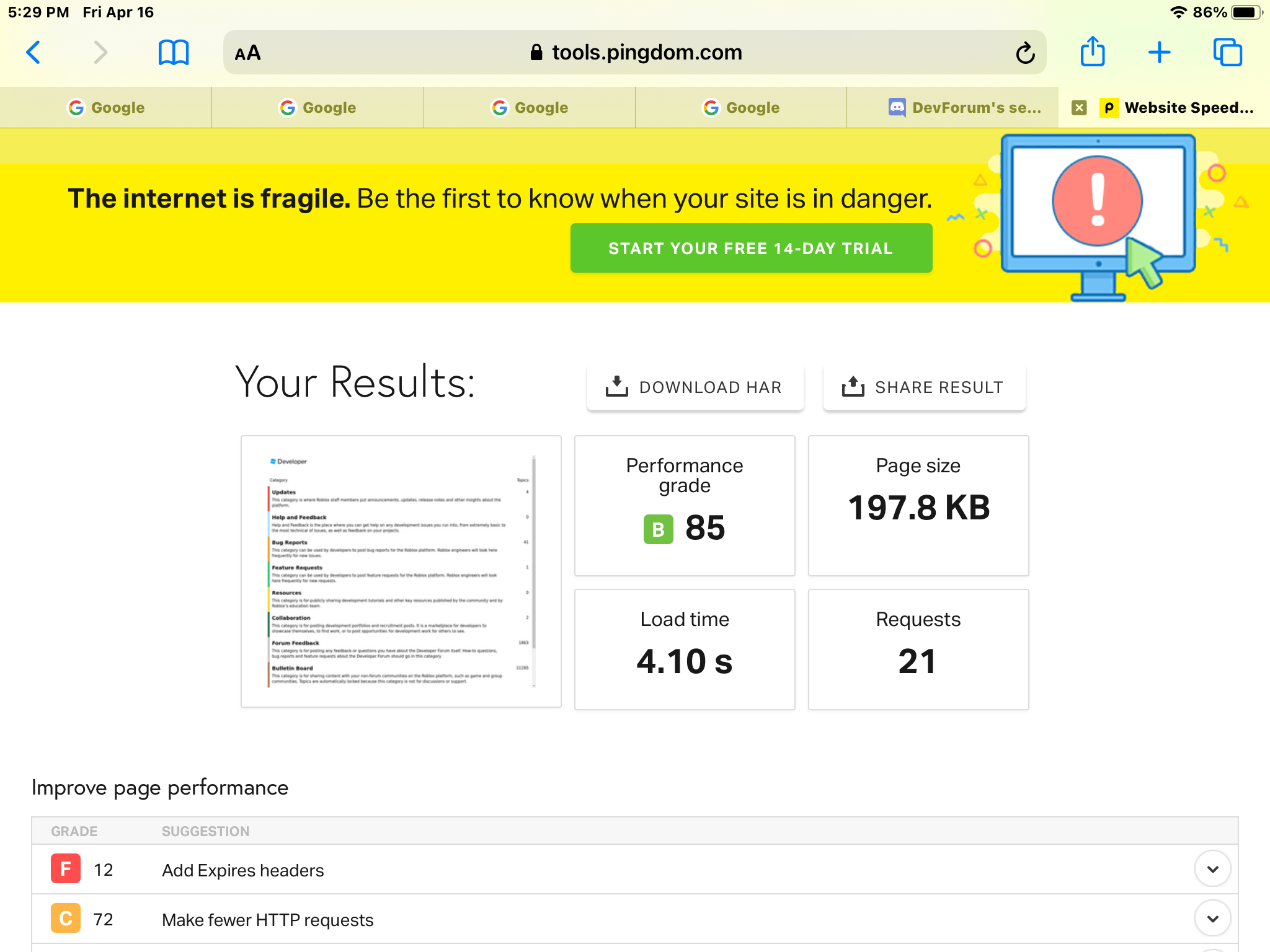Open the tested page screenshot thumbnail
1270x952 pixels.
point(401,571)
